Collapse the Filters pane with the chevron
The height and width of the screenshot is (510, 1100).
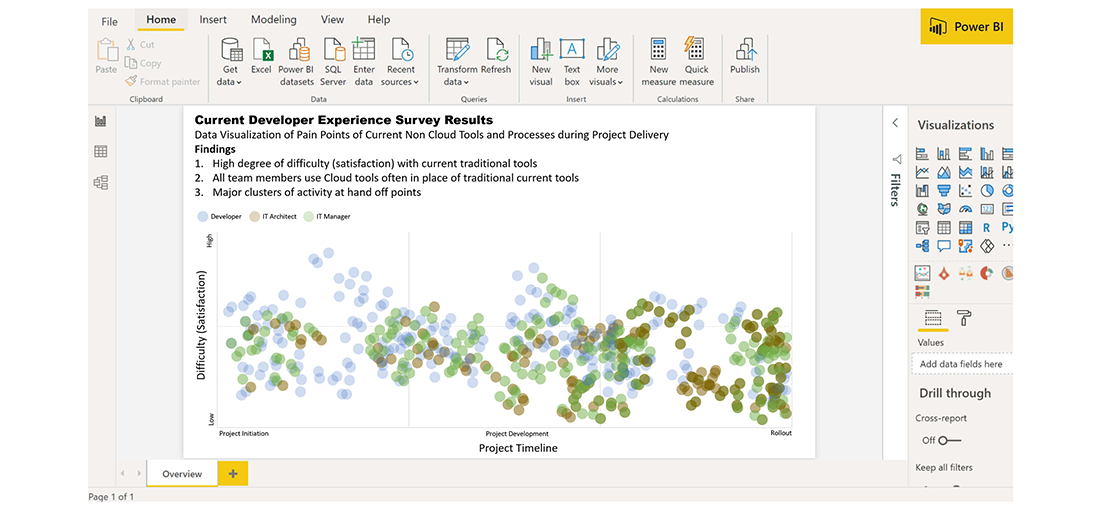click(x=895, y=123)
